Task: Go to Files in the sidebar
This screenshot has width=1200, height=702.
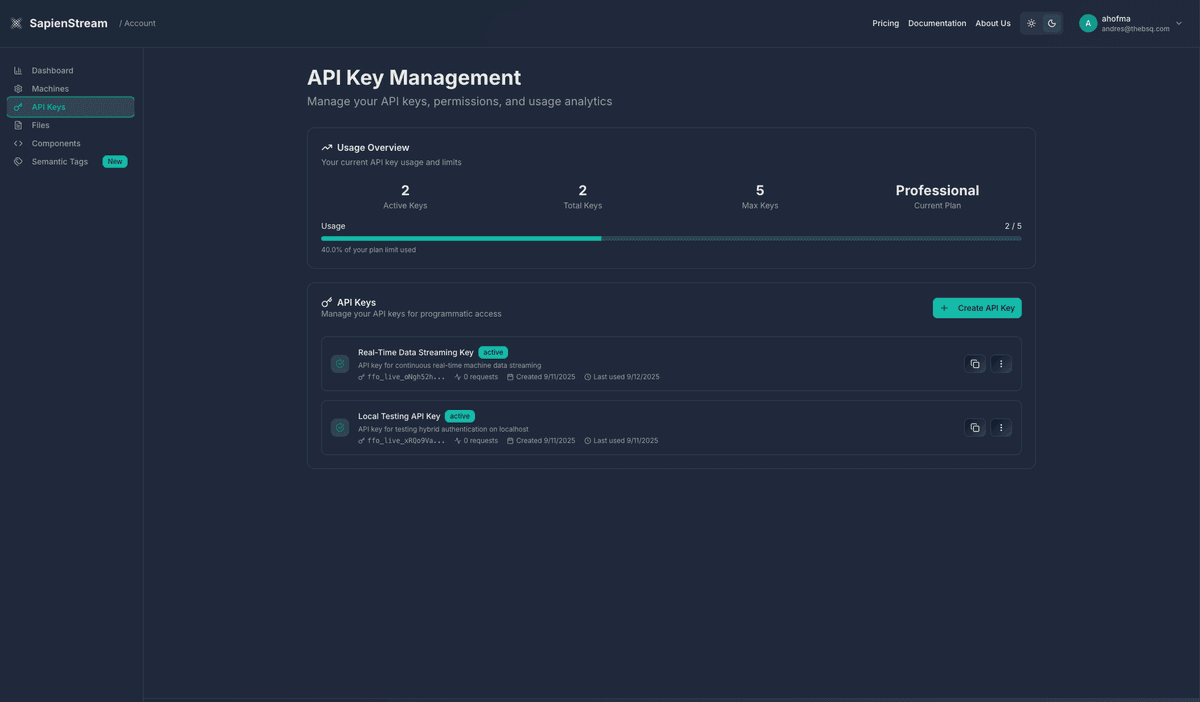Action: 40,125
